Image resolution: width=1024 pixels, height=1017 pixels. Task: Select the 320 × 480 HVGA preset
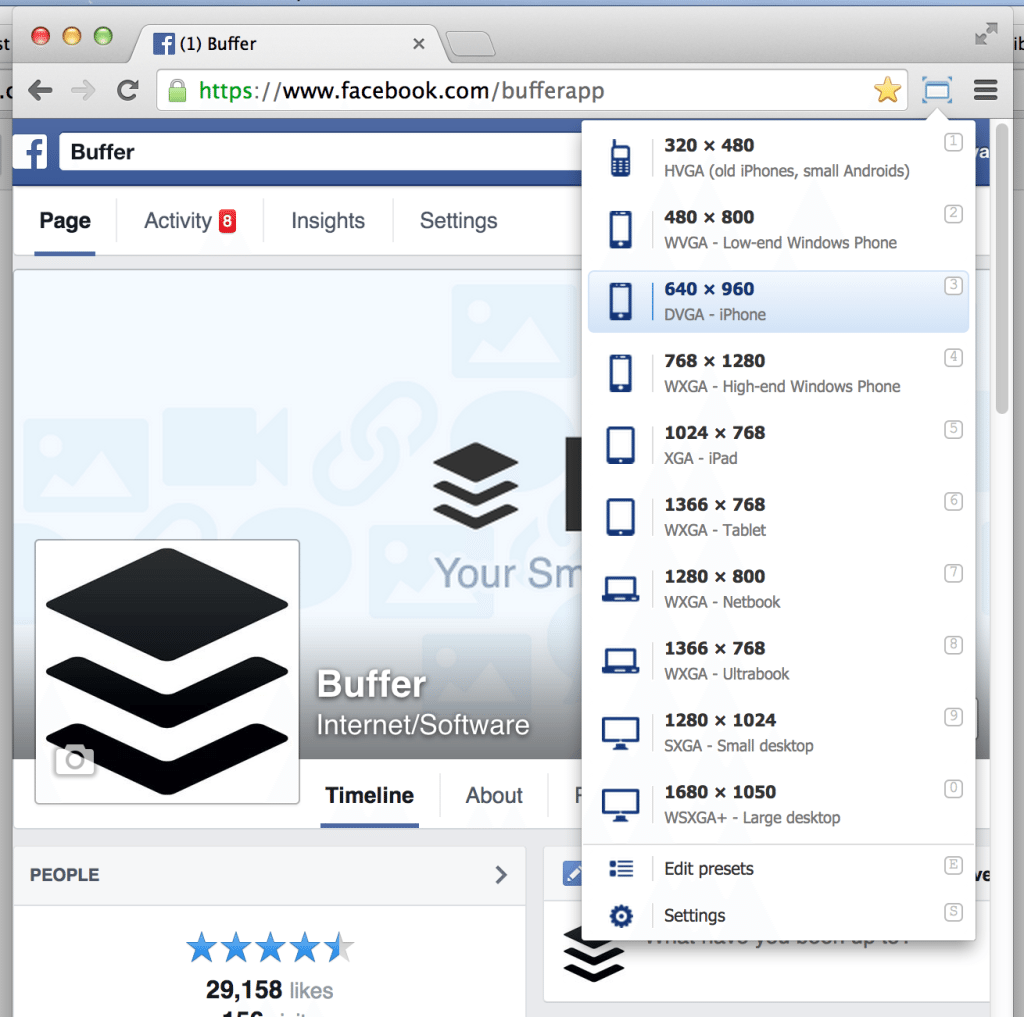coord(778,158)
